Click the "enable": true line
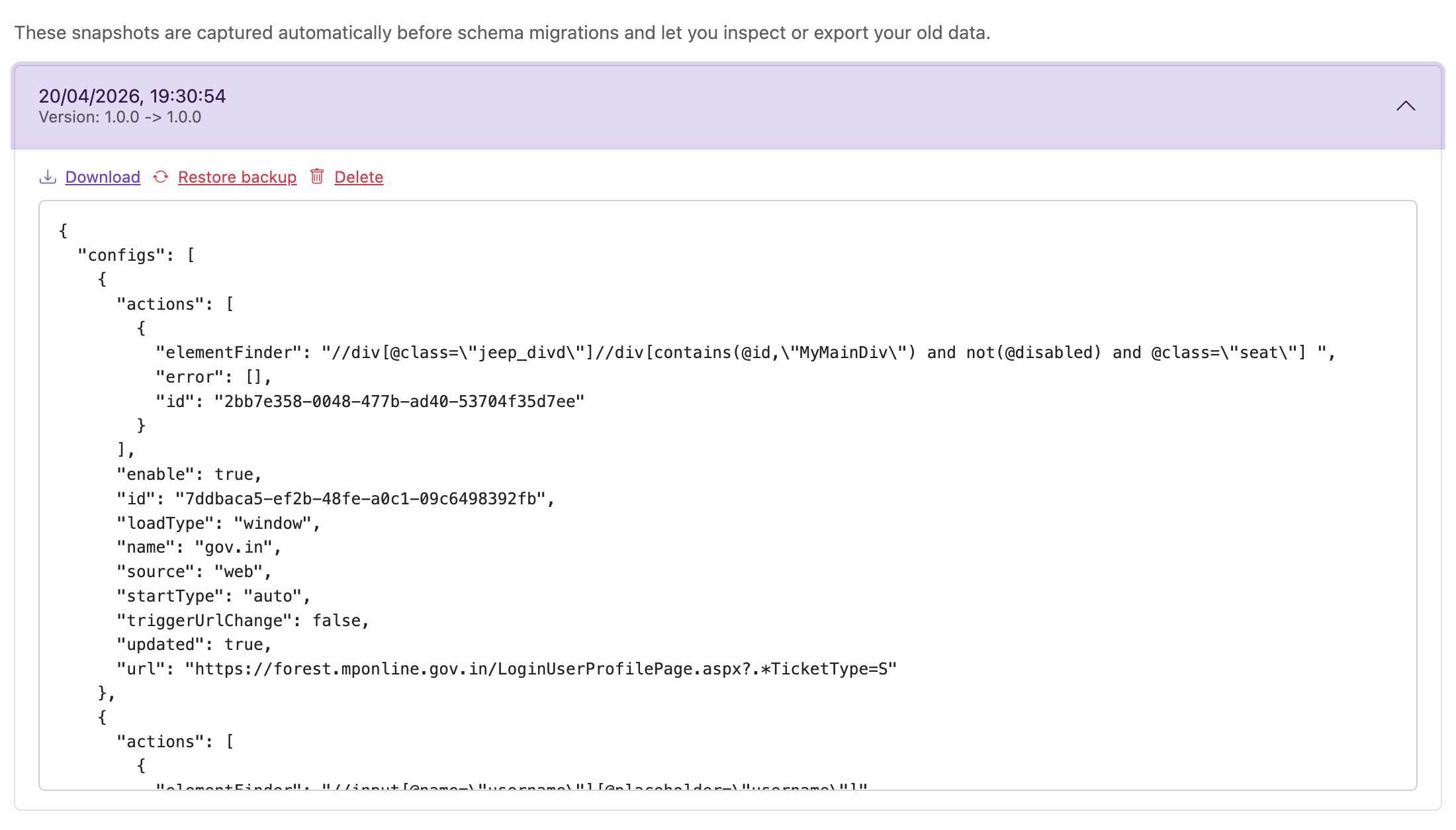Image resolution: width=1456 pixels, height=830 pixels. tap(189, 475)
